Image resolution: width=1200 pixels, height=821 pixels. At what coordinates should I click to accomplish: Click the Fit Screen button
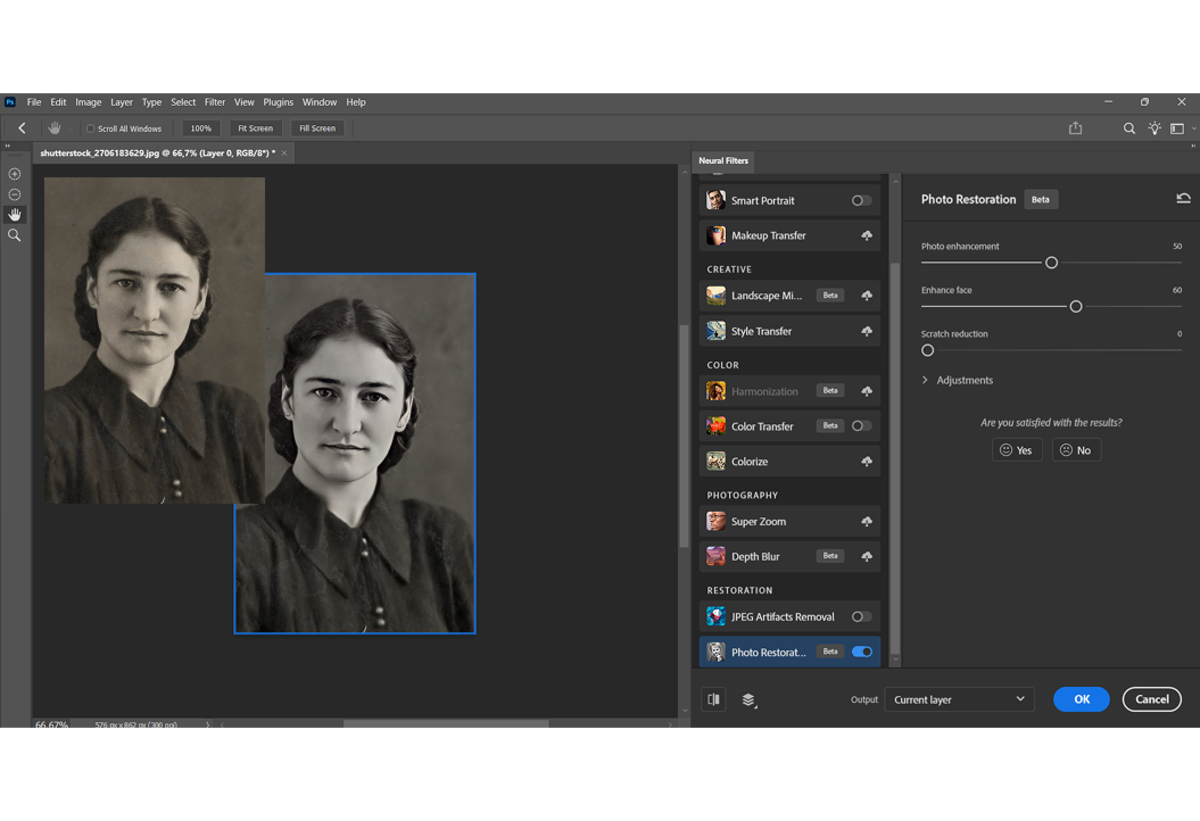[255, 128]
